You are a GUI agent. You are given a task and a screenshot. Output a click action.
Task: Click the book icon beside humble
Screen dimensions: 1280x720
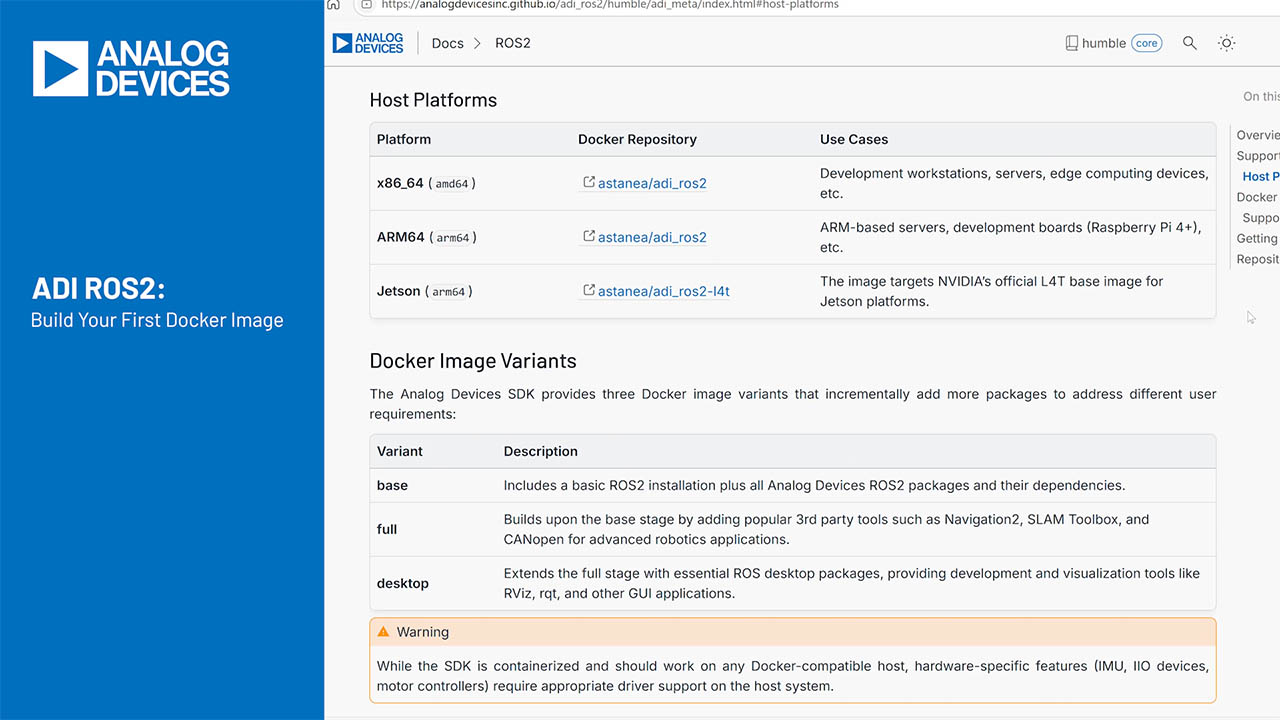click(x=1072, y=43)
